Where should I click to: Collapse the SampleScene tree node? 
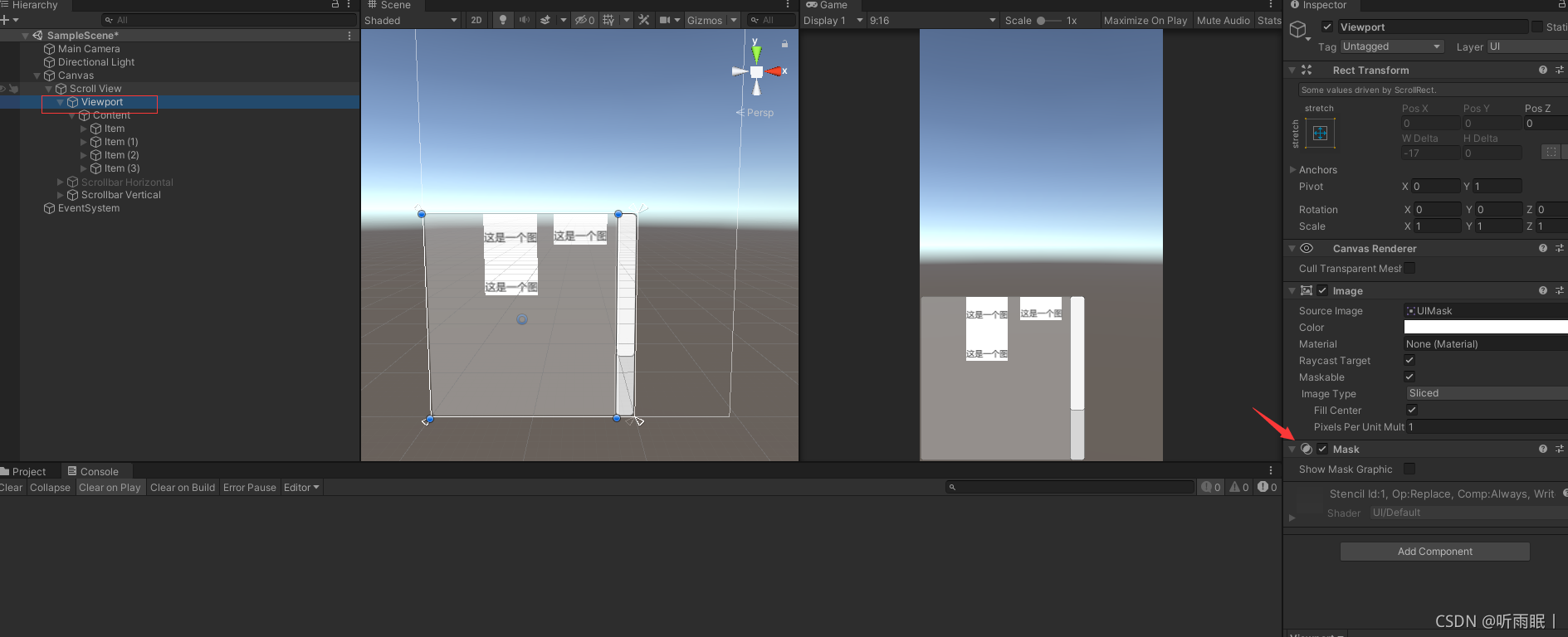click(x=25, y=36)
